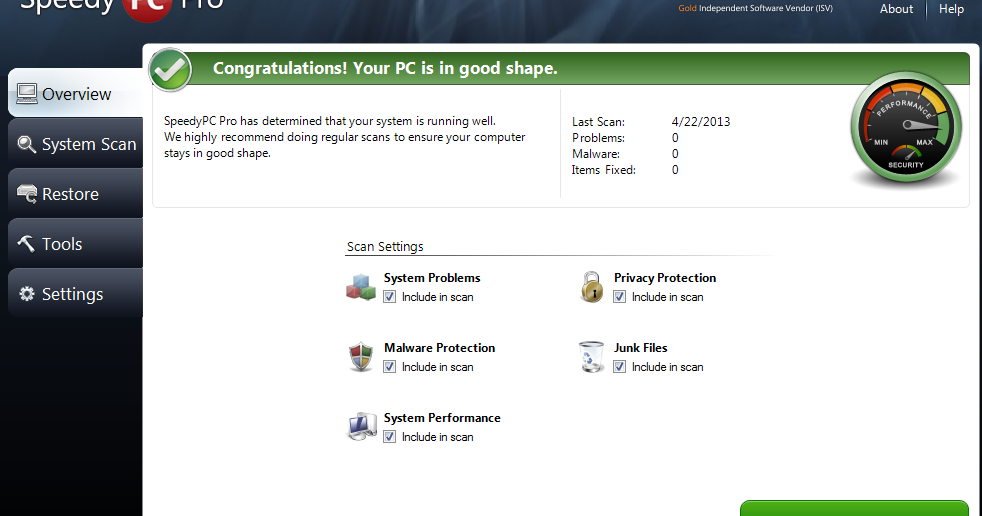The width and height of the screenshot is (982, 516).
Task: Switch to System Scan tab
Action: [x=76, y=143]
